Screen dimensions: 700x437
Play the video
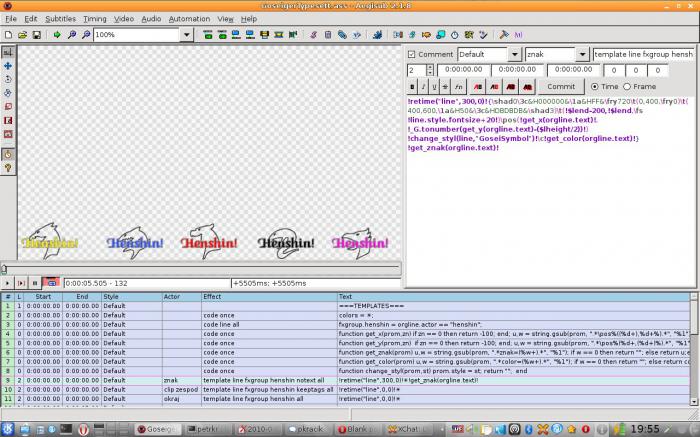click(7, 283)
